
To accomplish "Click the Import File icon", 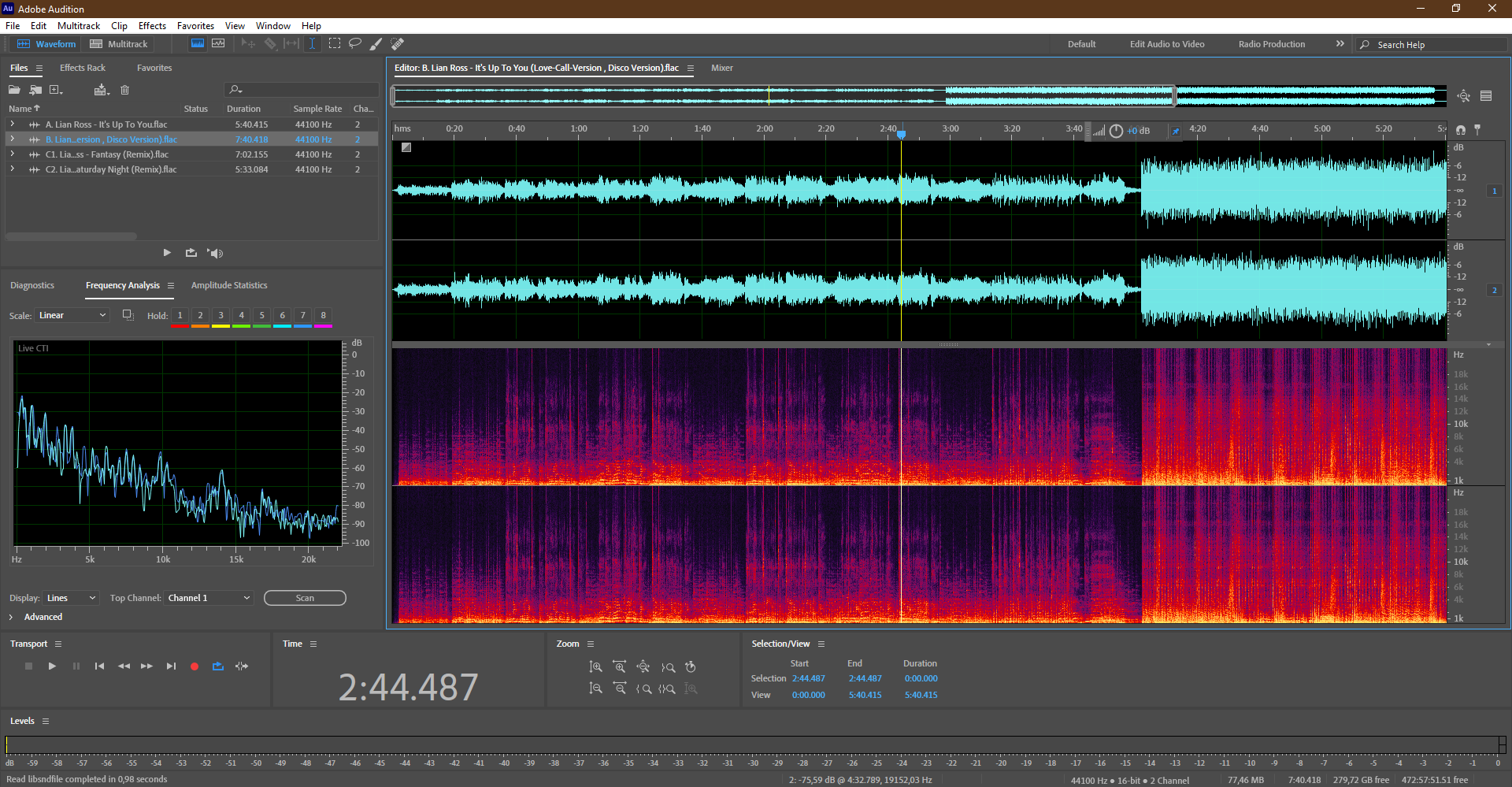I will coord(35,90).
